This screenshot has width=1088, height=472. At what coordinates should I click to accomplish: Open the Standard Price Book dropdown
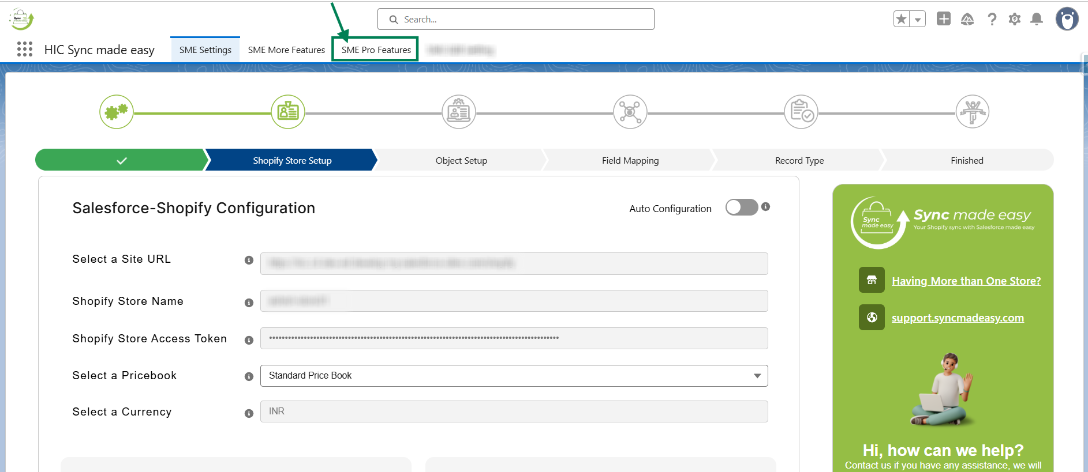(x=514, y=376)
